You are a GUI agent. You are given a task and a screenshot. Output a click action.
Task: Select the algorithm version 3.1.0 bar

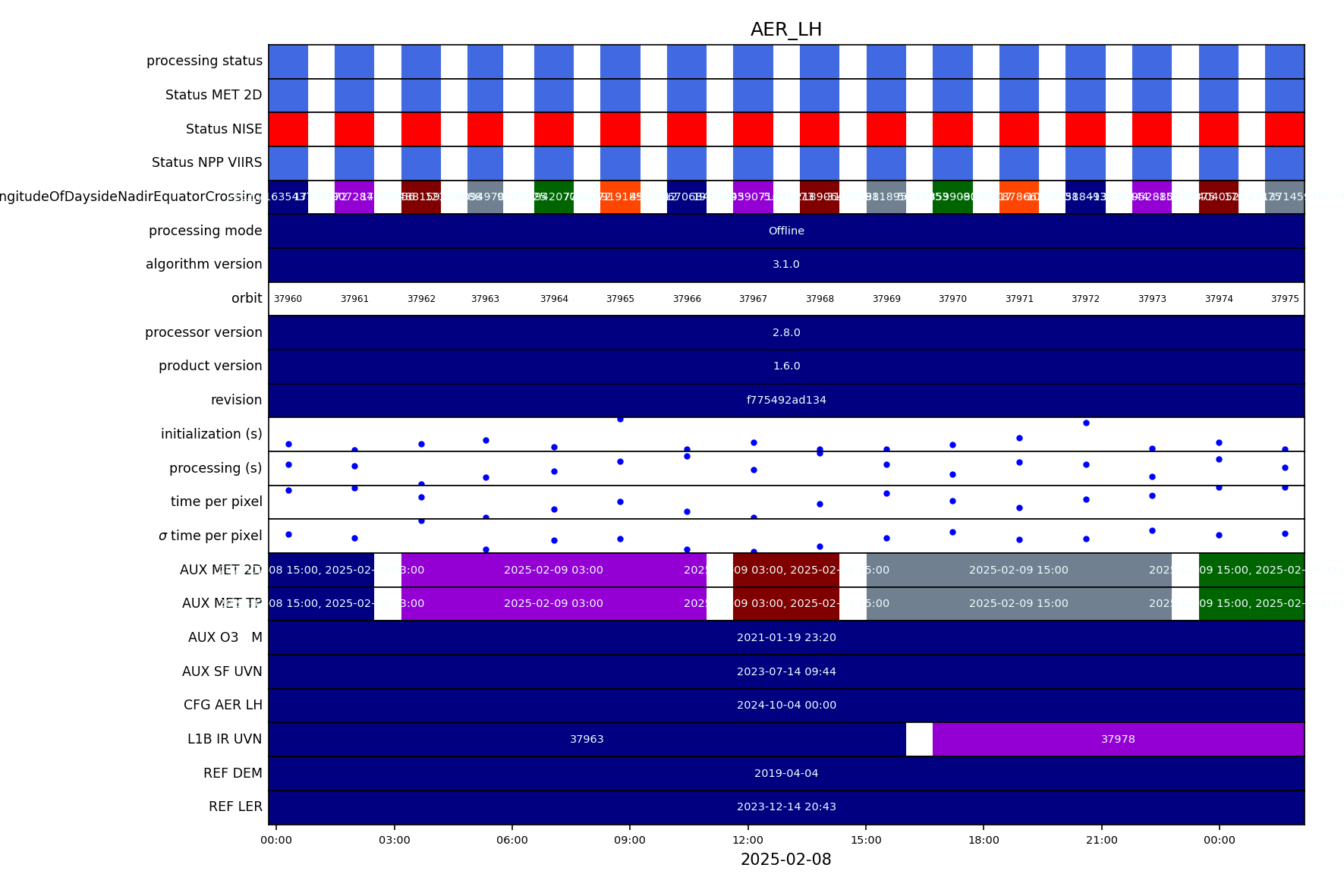pyautogui.click(x=786, y=265)
